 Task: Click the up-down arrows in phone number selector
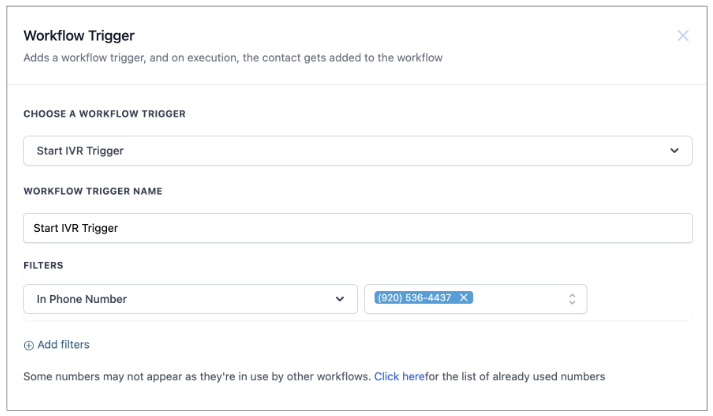[x=572, y=299]
